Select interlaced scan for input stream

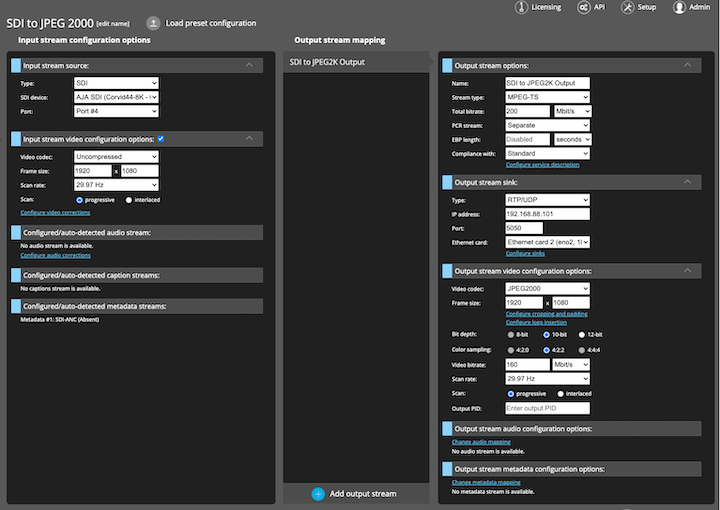(x=129, y=200)
